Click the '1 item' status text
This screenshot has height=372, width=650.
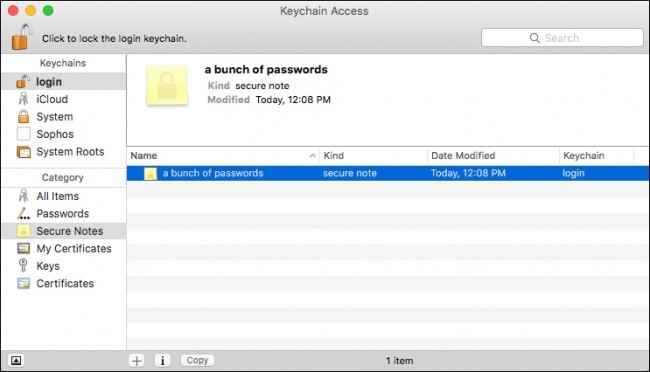click(x=400, y=361)
